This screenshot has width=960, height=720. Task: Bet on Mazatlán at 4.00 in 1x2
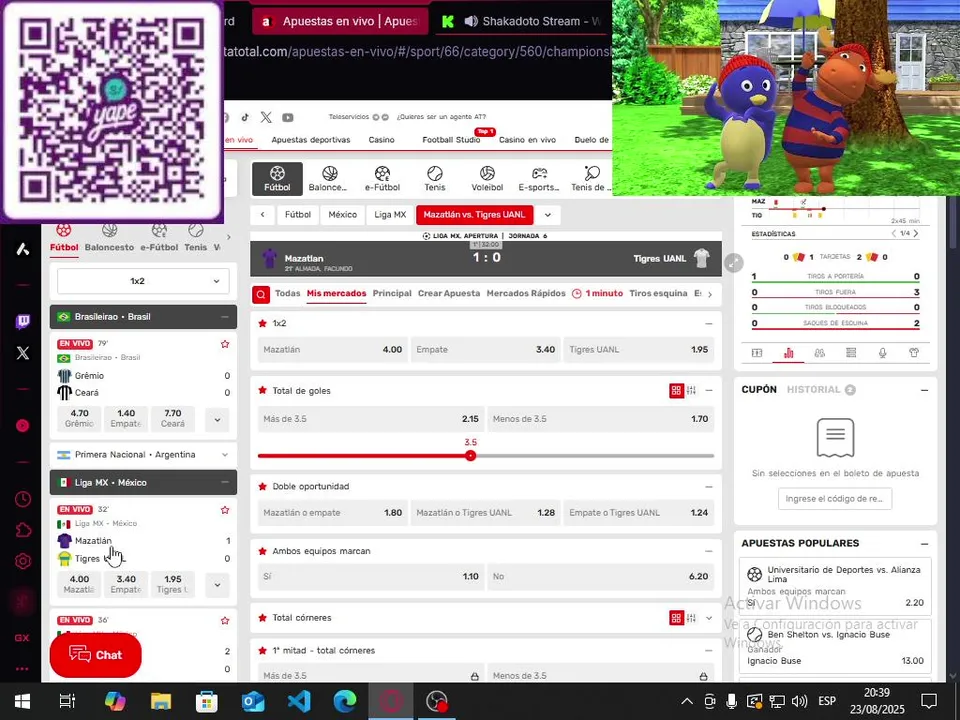[x=332, y=350]
